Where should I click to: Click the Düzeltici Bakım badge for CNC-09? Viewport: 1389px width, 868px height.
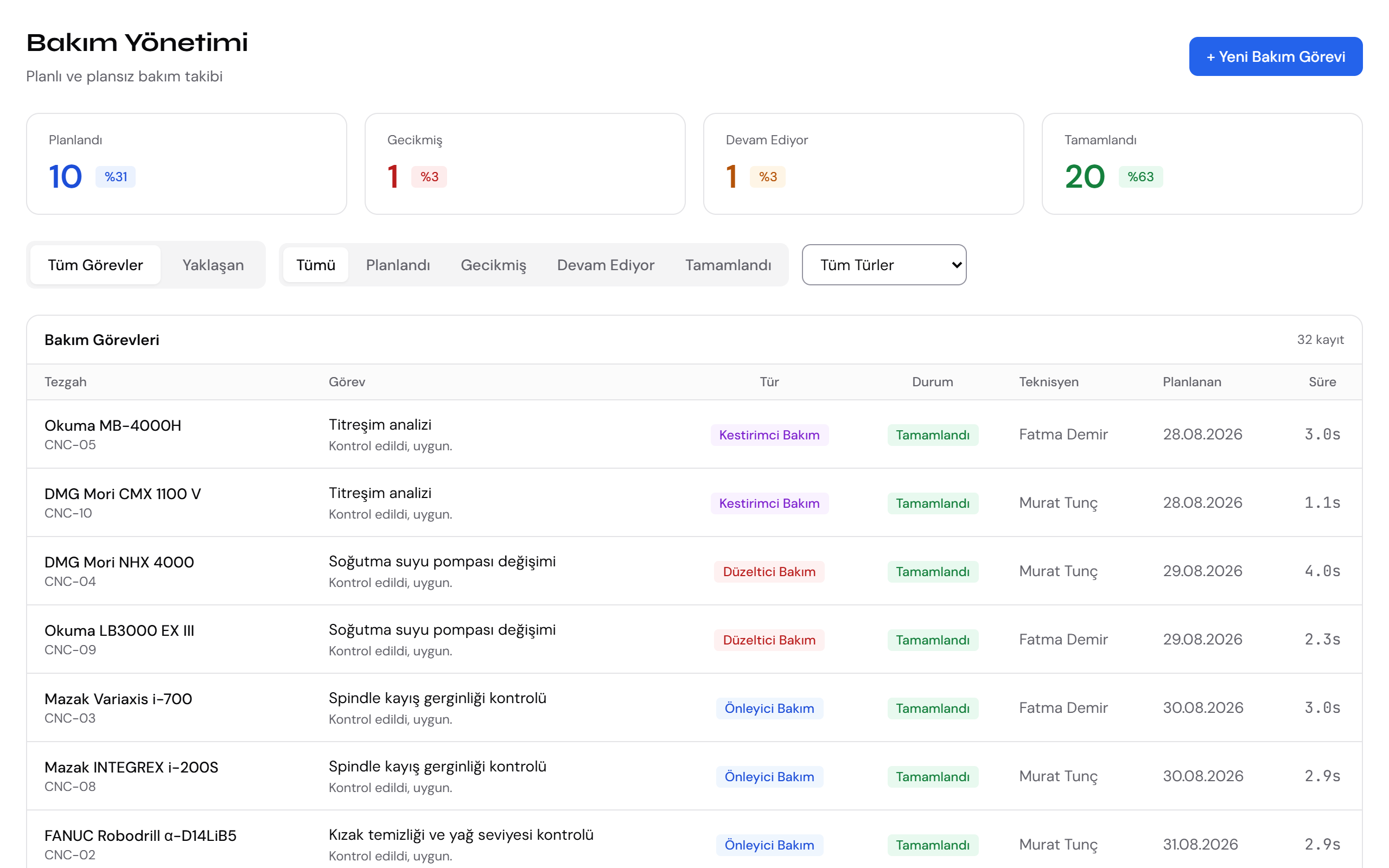point(769,640)
